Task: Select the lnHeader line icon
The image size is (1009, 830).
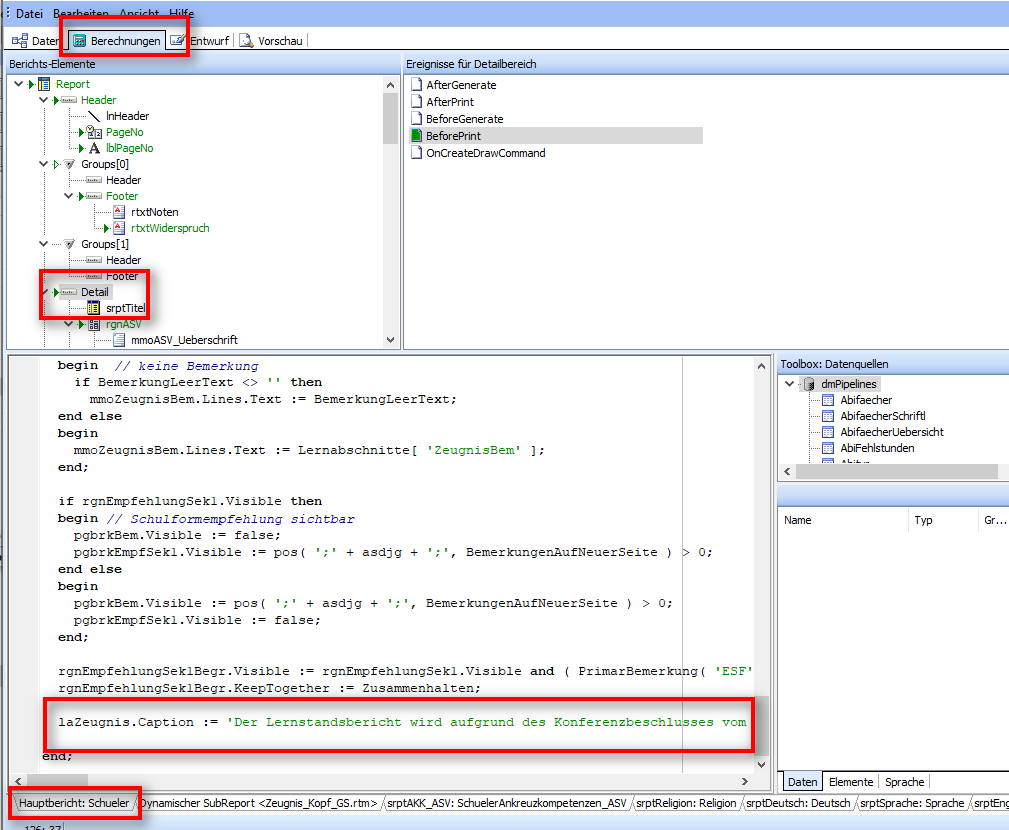Action: (x=94, y=116)
